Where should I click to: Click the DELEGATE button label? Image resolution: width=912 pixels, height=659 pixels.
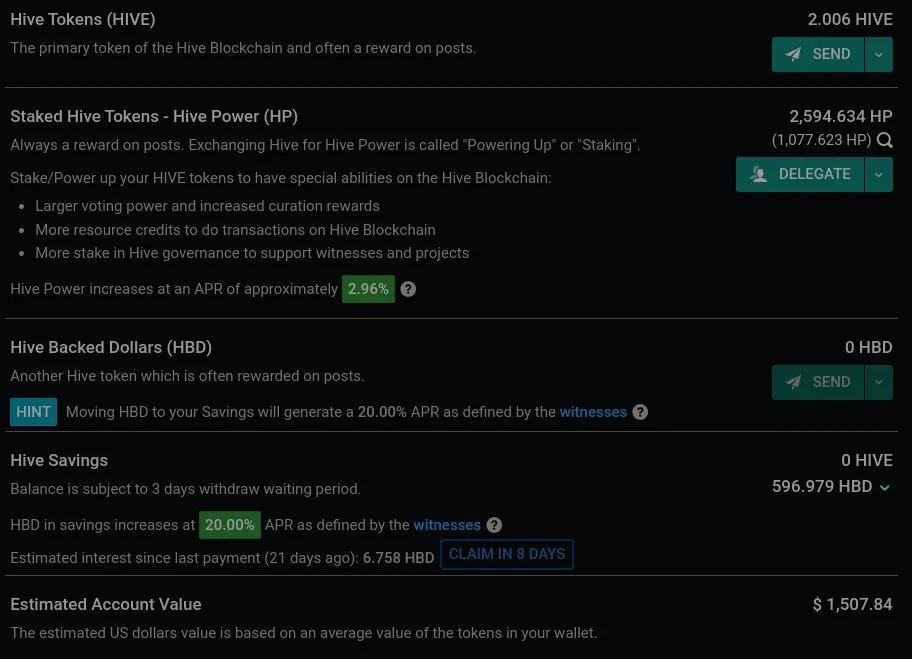click(814, 174)
